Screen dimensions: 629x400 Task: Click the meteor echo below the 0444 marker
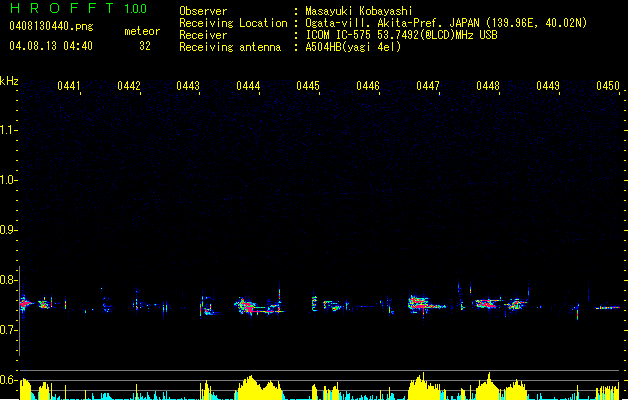click(x=259, y=306)
